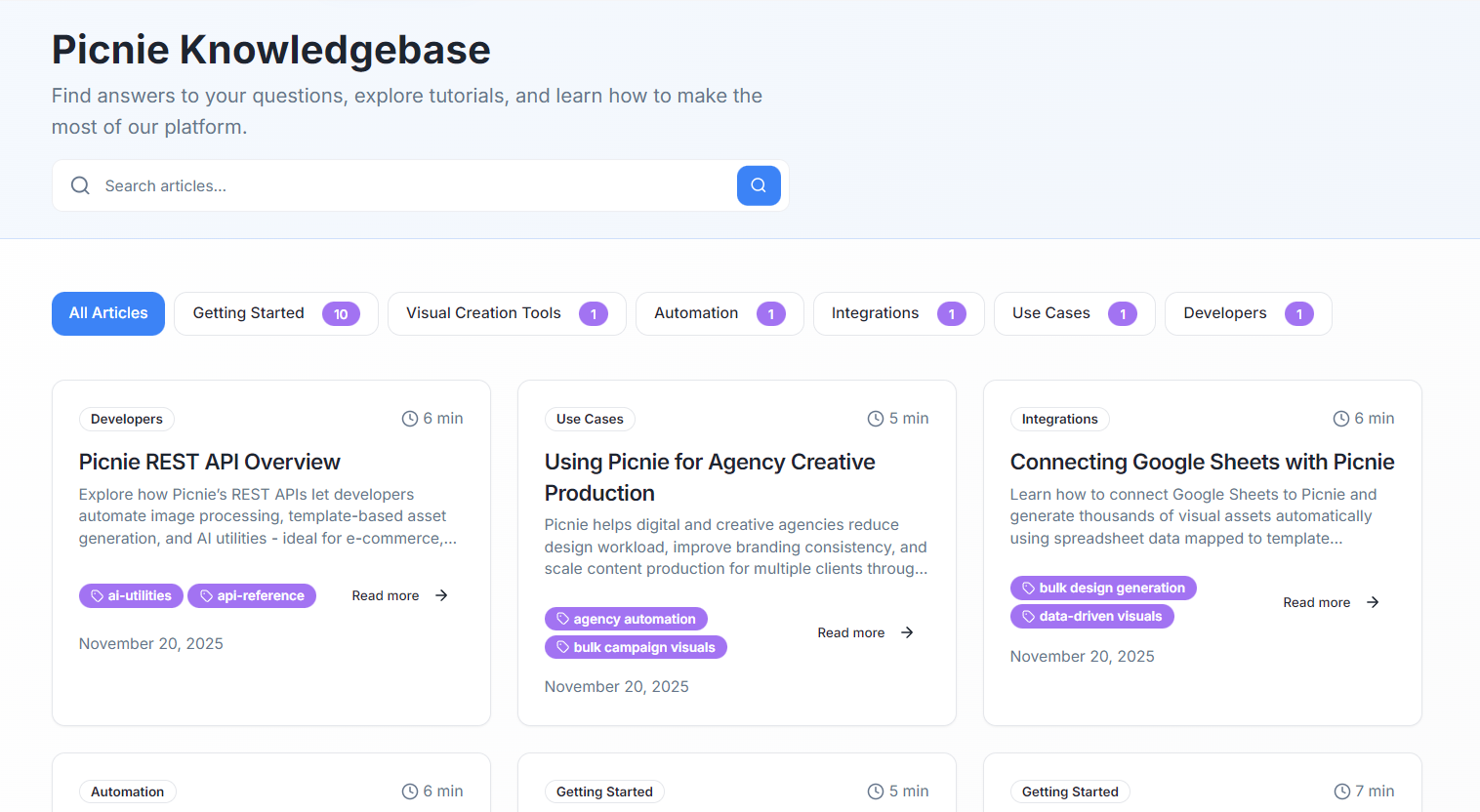Image resolution: width=1480 pixels, height=812 pixels.
Task: Click the tag icon on the ai-utilities chip
Action: point(95,595)
